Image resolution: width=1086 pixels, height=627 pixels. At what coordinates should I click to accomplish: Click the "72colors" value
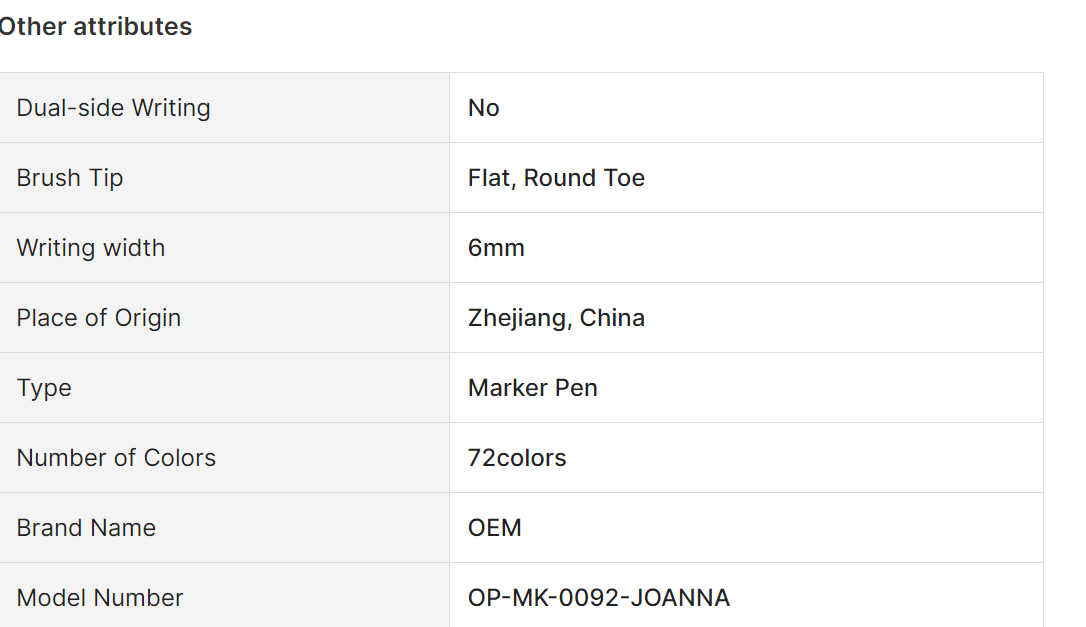[x=517, y=458]
